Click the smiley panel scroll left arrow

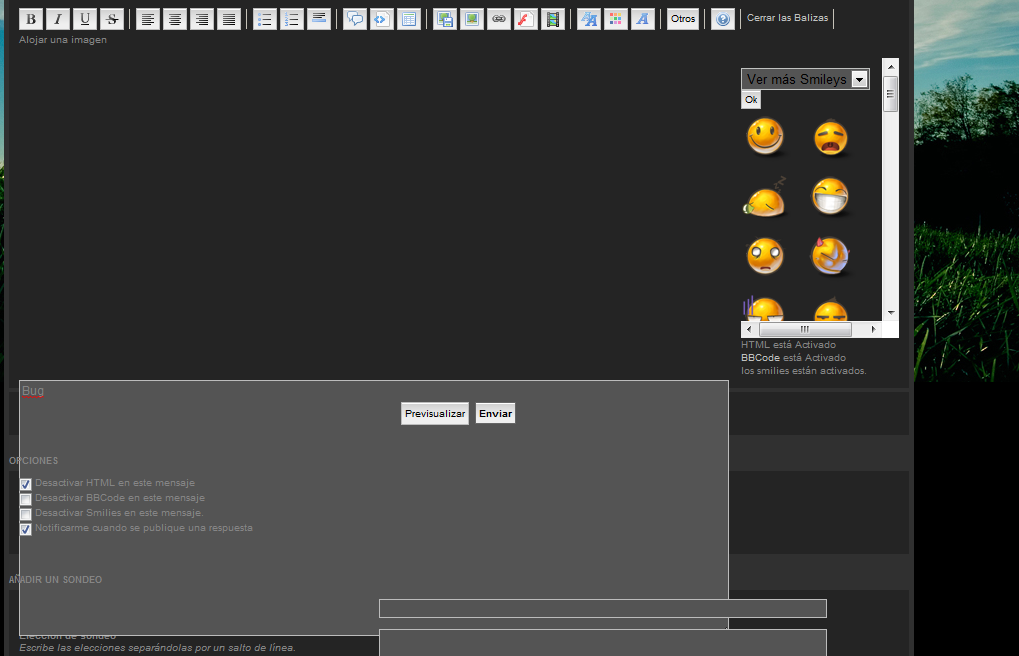click(749, 329)
